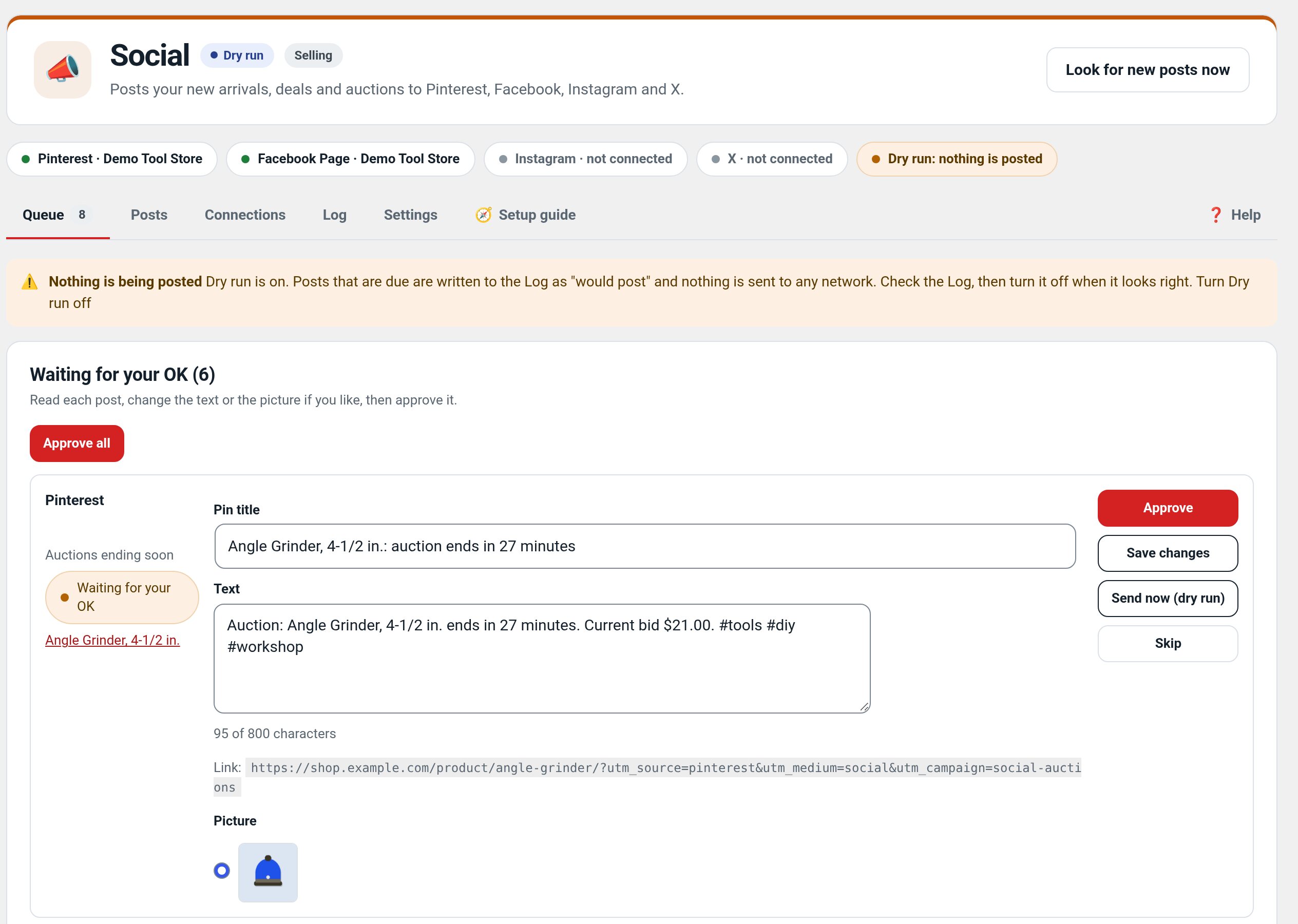The height and width of the screenshot is (924, 1298).
Task: Click the warning triangle icon in the banner
Action: tap(30, 282)
